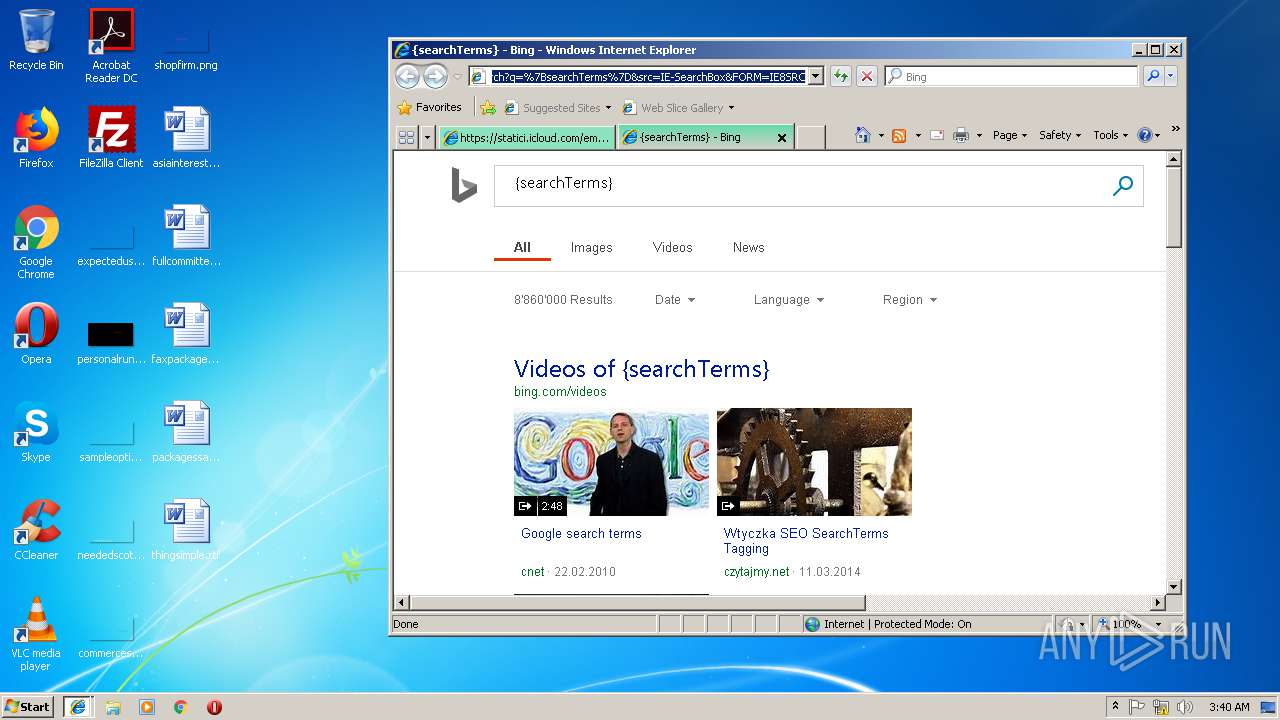Click the Home icon in command bar
This screenshot has height=720, width=1280.
[x=862, y=135]
